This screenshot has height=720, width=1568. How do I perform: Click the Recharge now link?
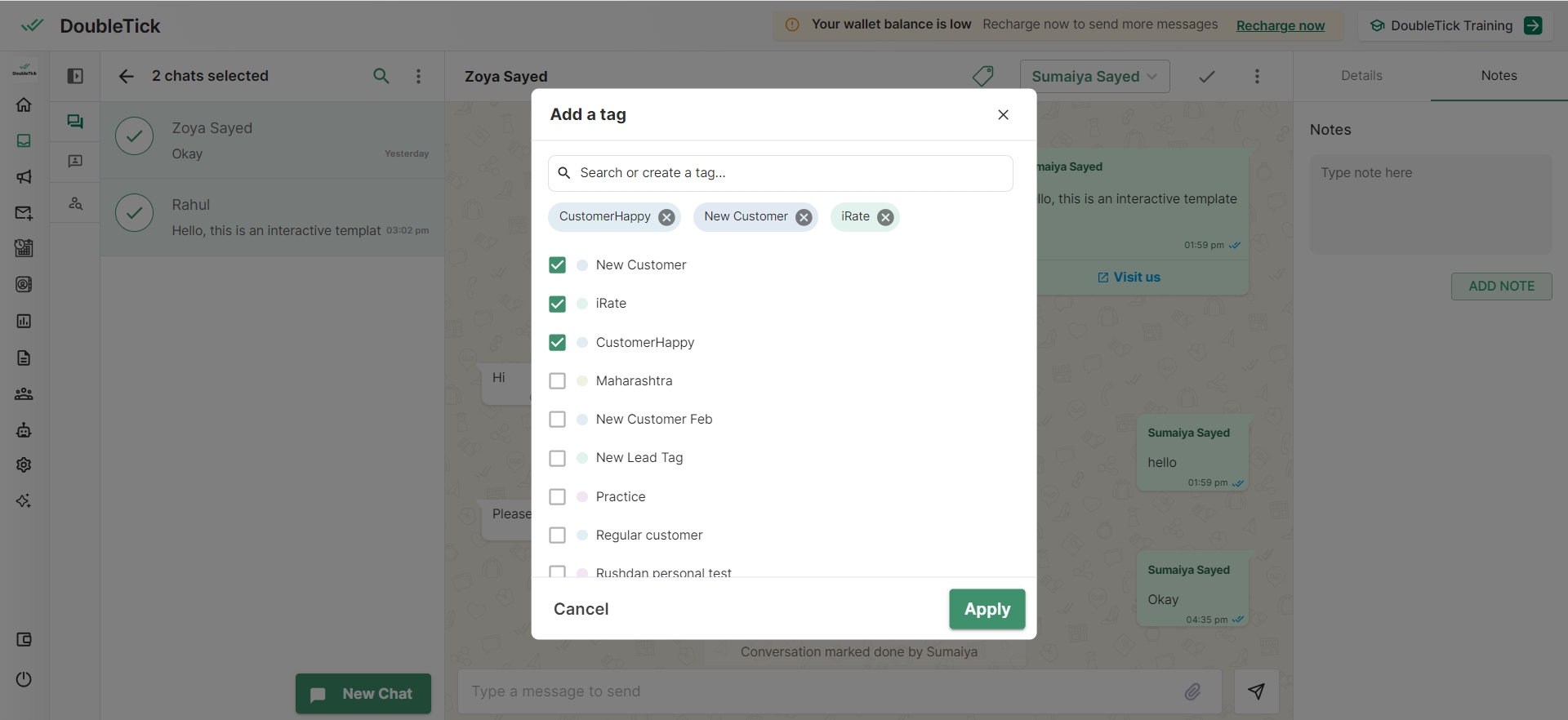1280,25
